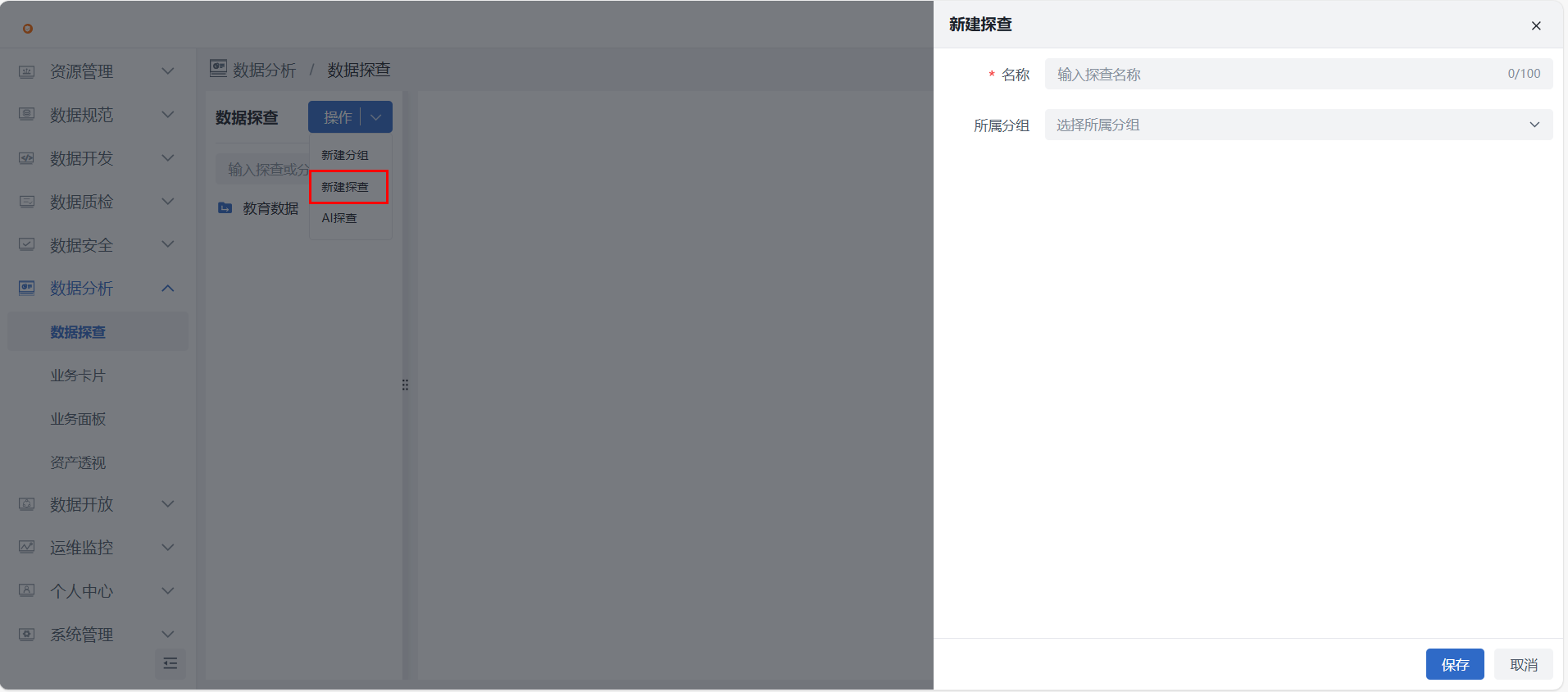This screenshot has width=1568, height=692.
Task: Expand the 运维监控 menu chevron
Action: coord(168,547)
